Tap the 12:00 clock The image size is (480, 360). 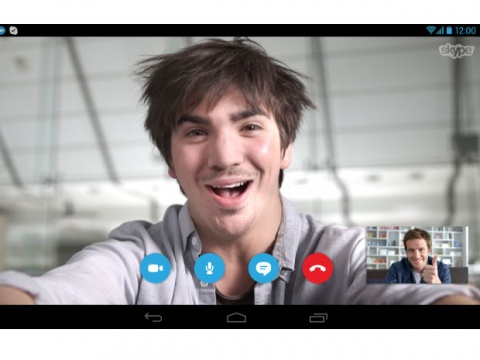point(465,31)
